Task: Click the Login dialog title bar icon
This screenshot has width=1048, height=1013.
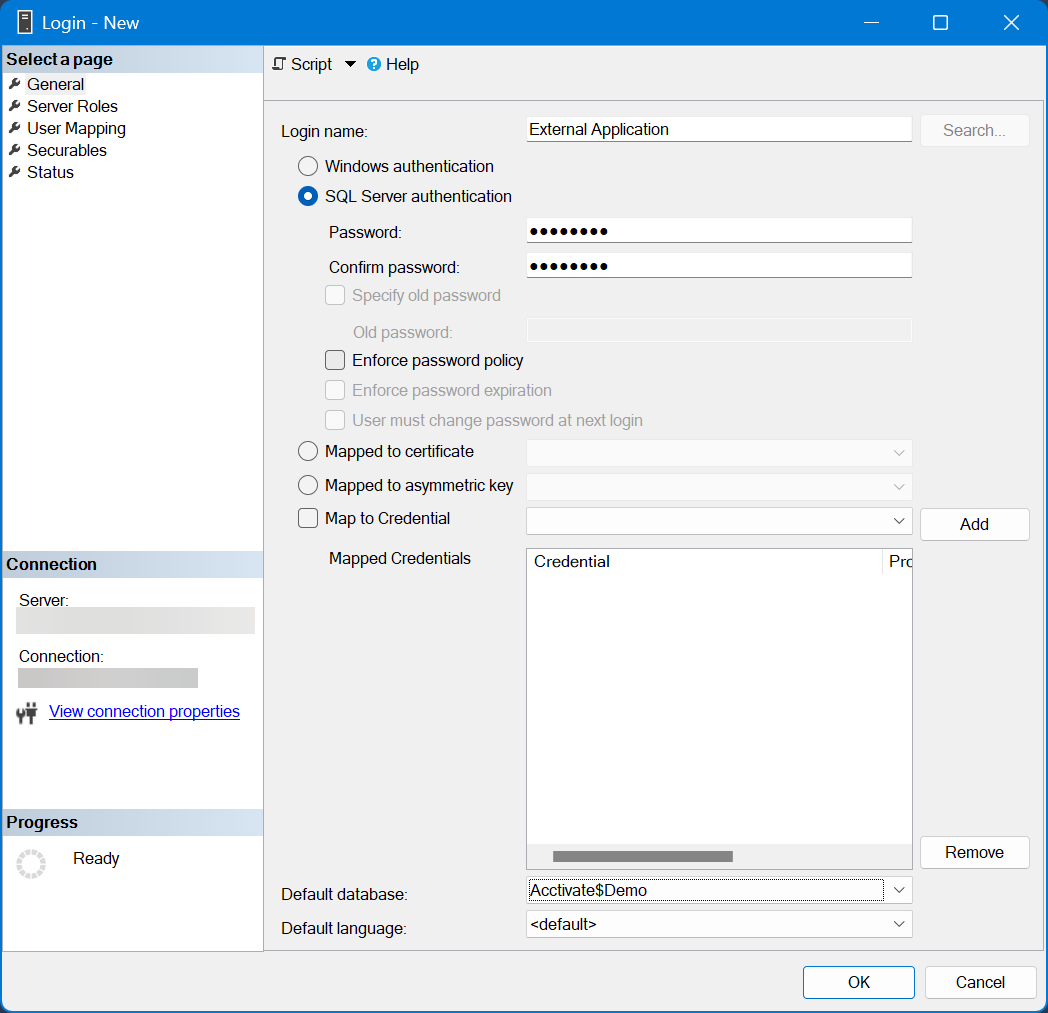Action: [x=24, y=21]
